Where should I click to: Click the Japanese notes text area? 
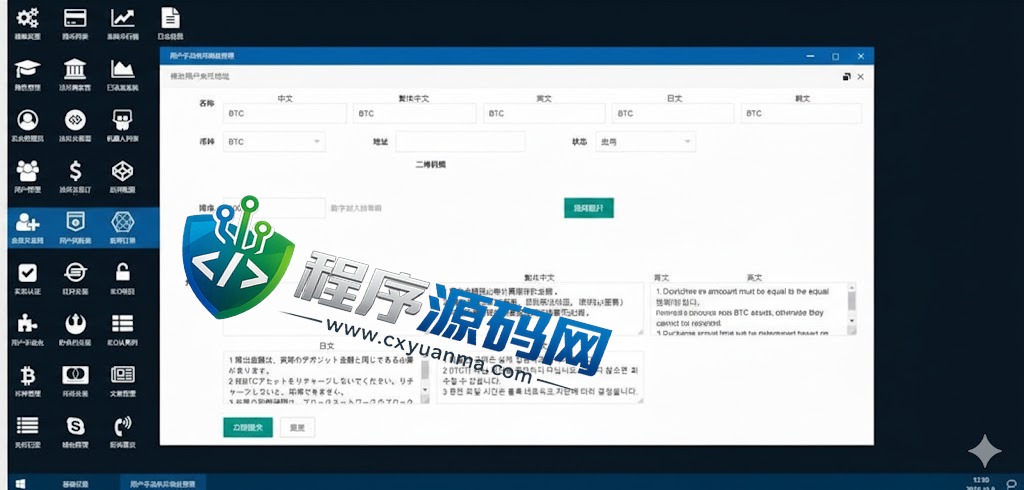[x=327, y=377]
